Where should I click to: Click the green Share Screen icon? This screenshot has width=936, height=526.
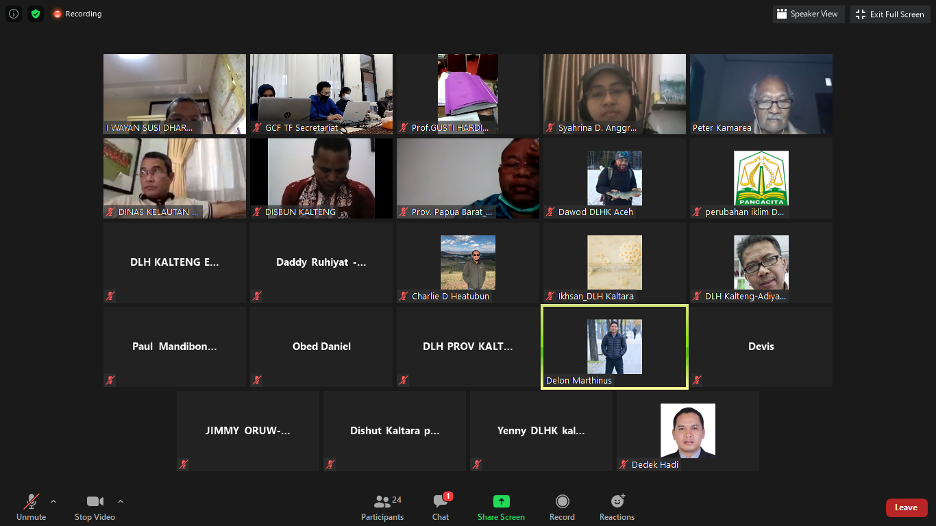[501, 501]
